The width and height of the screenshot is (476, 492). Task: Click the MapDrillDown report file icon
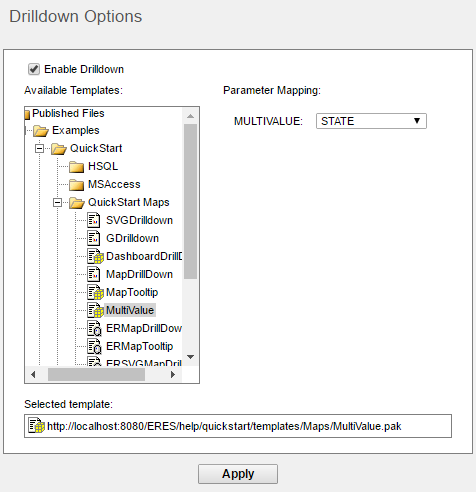click(x=94, y=274)
